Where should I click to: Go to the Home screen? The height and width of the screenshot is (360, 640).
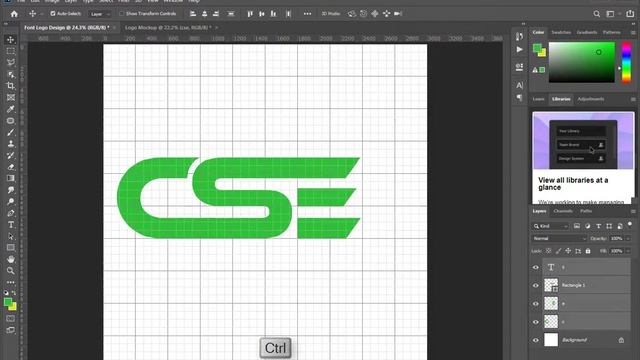[14, 14]
